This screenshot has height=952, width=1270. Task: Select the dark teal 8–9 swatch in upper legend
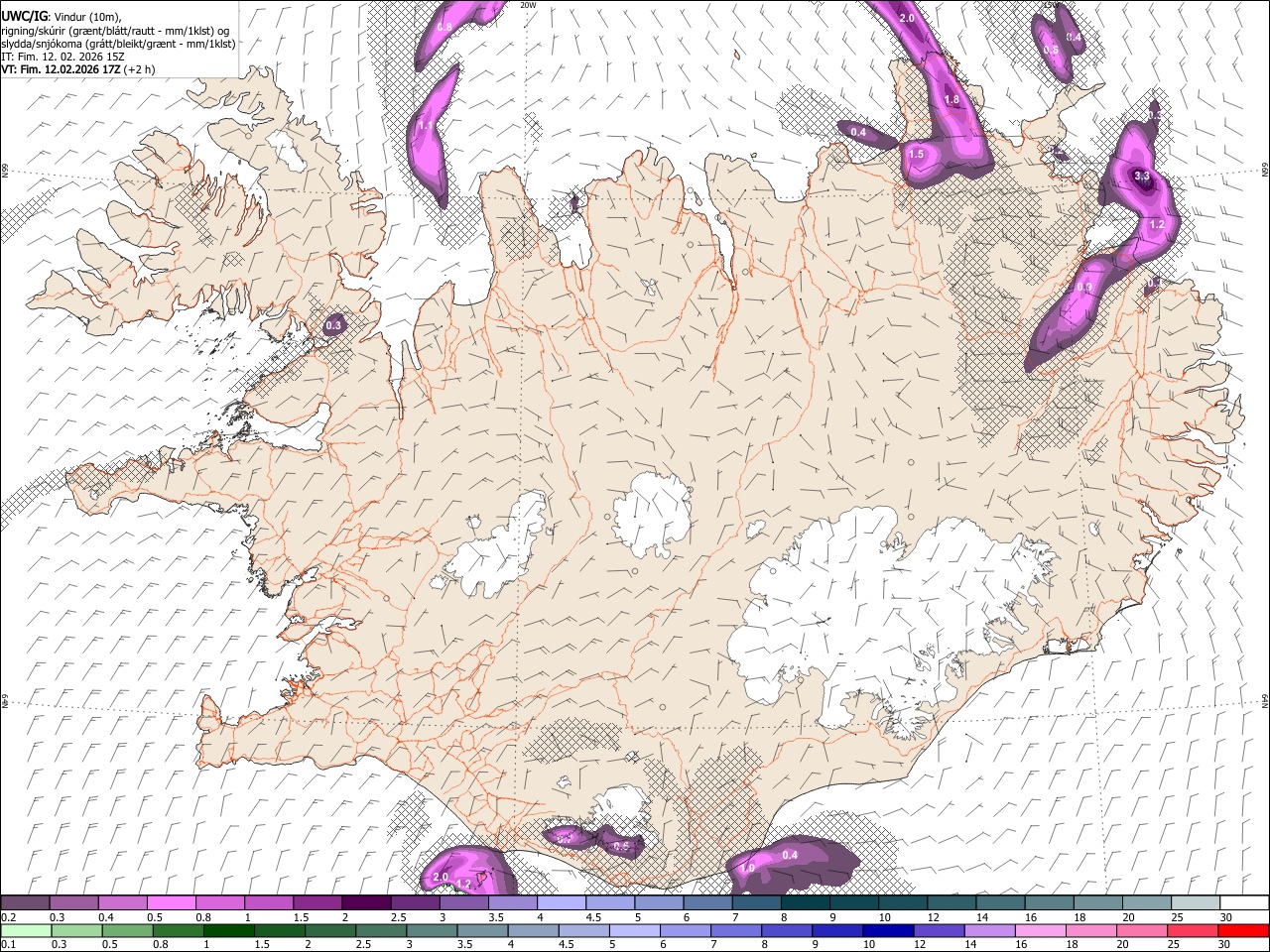tap(806, 903)
